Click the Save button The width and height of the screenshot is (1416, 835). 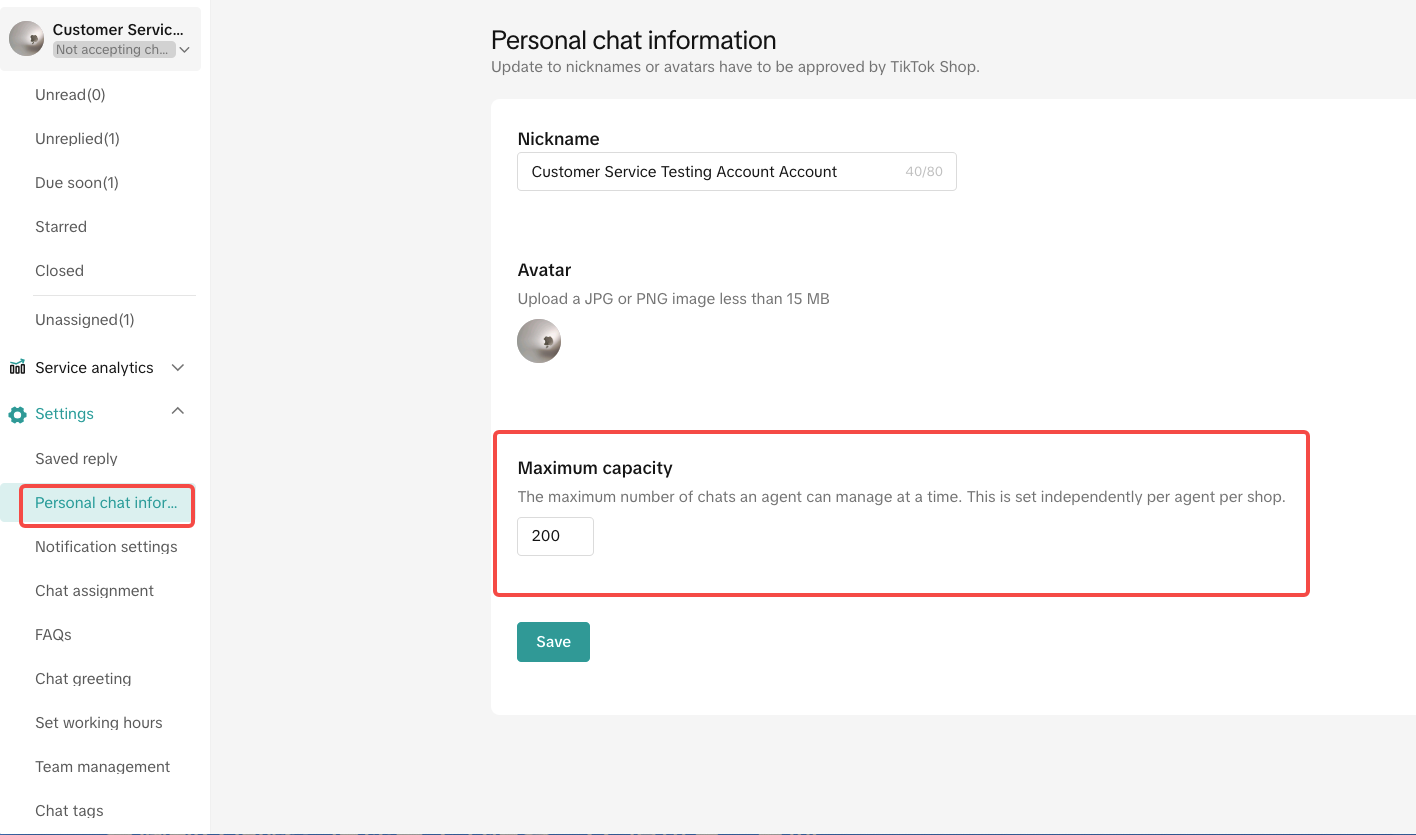pyautogui.click(x=553, y=642)
